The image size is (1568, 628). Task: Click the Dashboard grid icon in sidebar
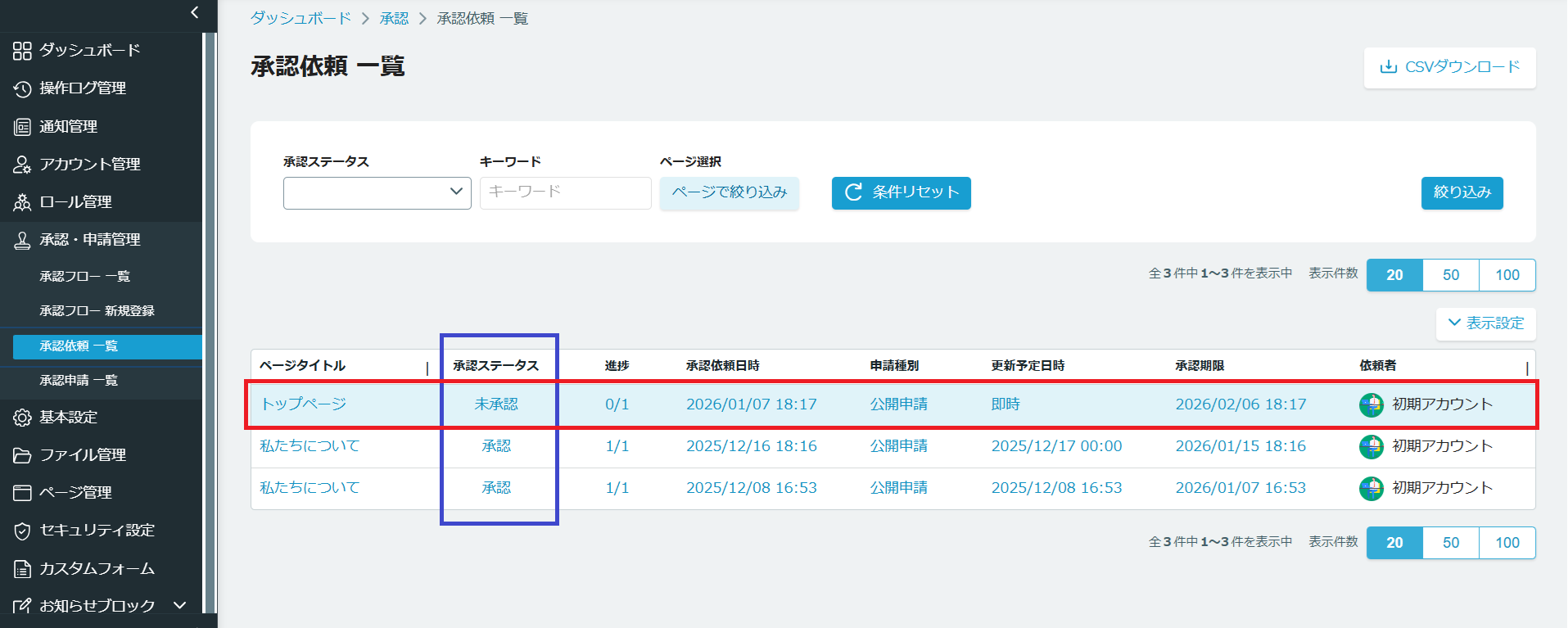[x=22, y=51]
